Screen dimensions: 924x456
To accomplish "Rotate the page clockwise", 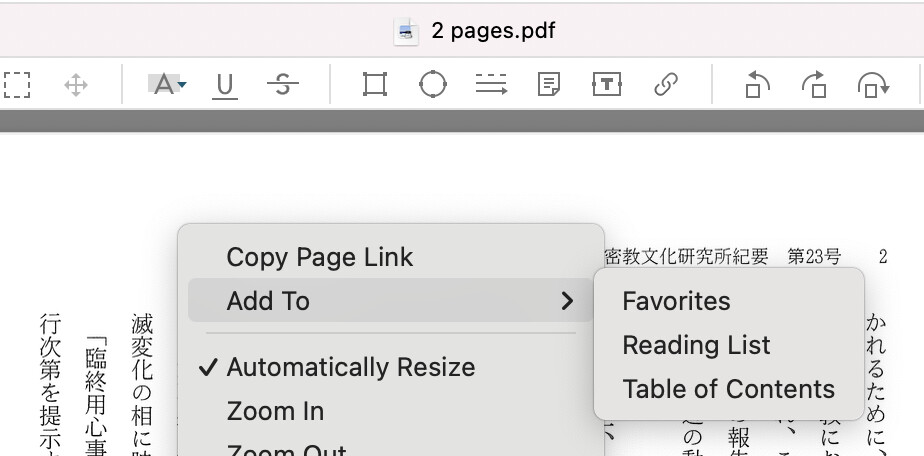I will (814, 85).
